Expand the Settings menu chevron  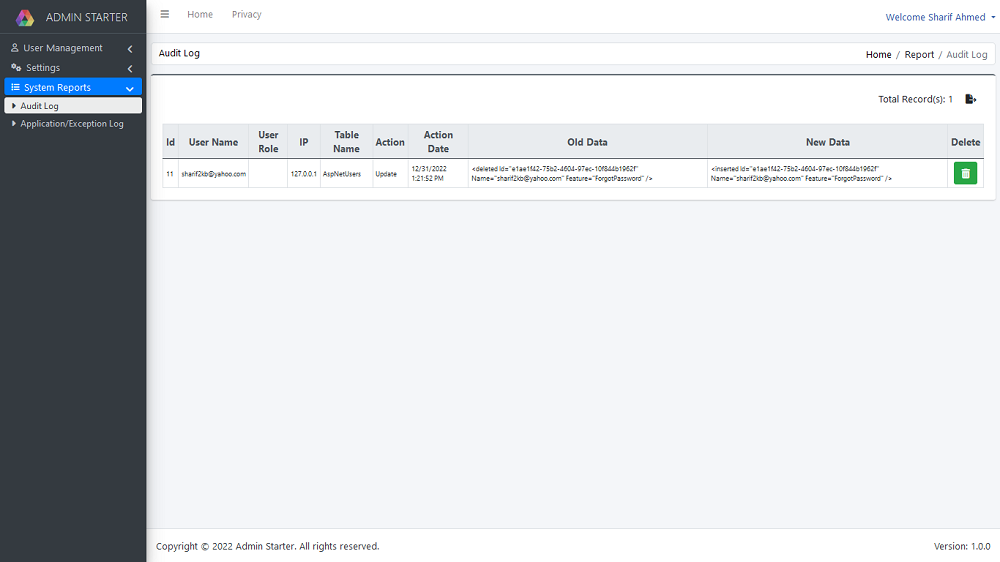coord(130,69)
